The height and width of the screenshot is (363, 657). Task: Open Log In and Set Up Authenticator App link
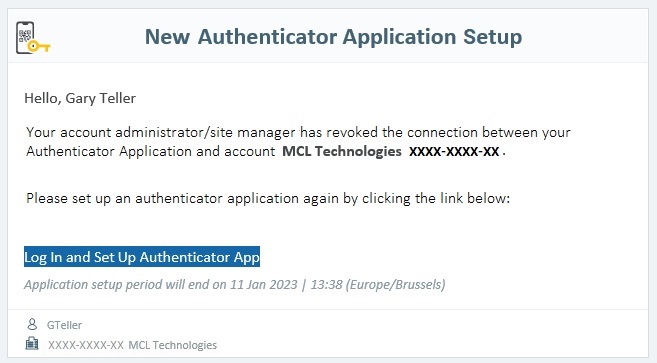pyautogui.click(x=142, y=257)
